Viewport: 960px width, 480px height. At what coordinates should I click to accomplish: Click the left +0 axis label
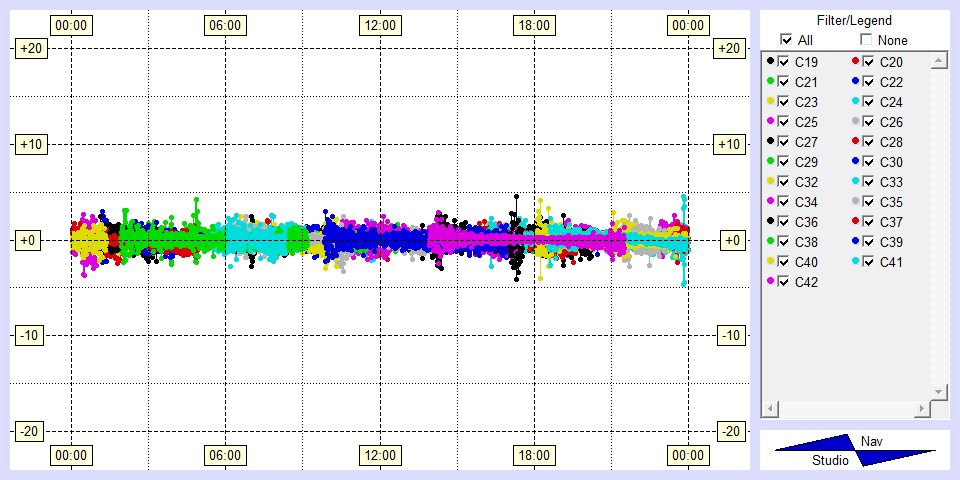click(28, 240)
